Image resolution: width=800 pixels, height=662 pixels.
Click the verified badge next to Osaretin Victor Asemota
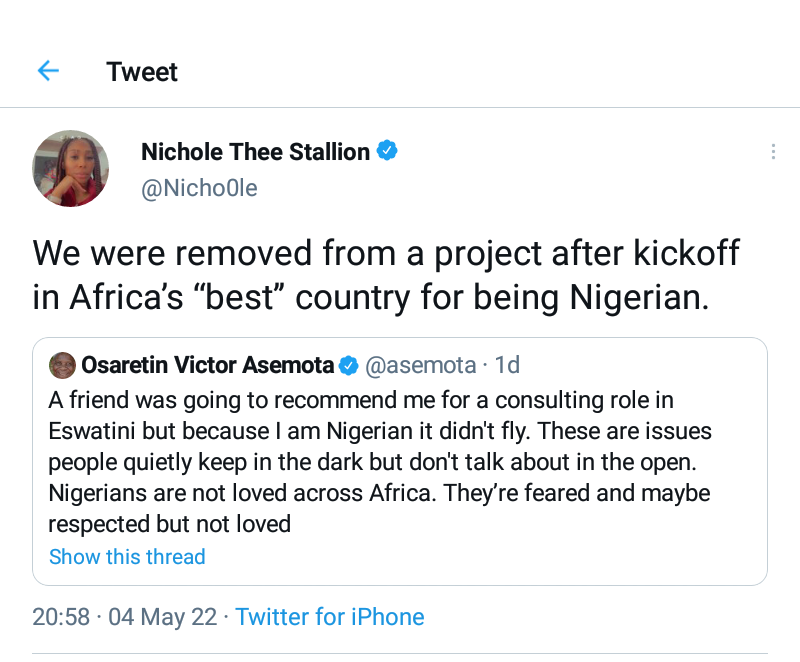[348, 365]
